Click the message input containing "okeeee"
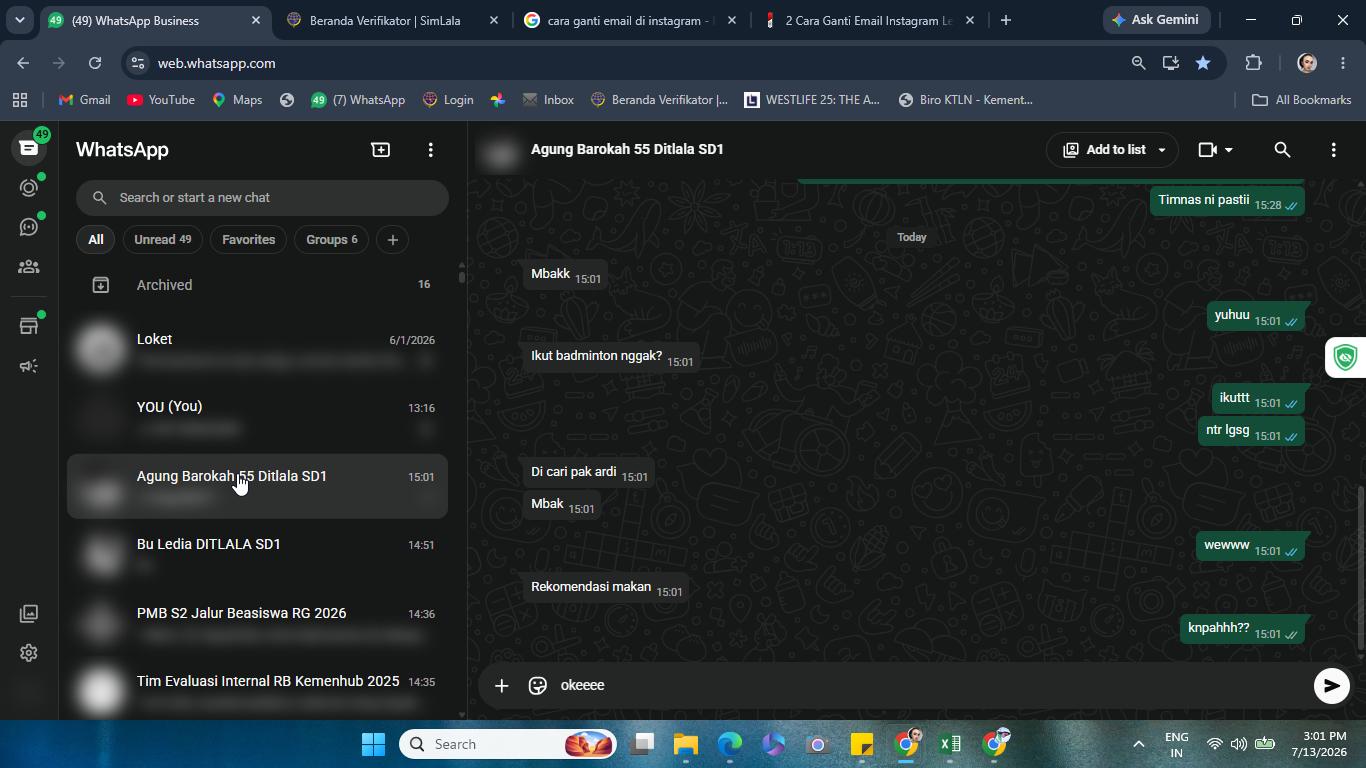Screen dimensions: 1366x768 [928, 685]
